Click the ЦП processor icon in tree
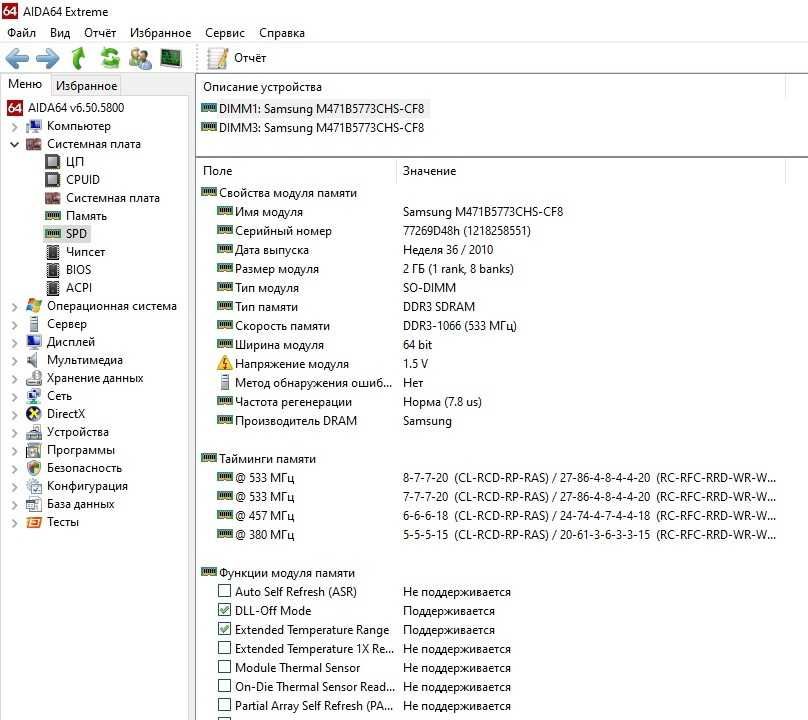 [x=53, y=162]
